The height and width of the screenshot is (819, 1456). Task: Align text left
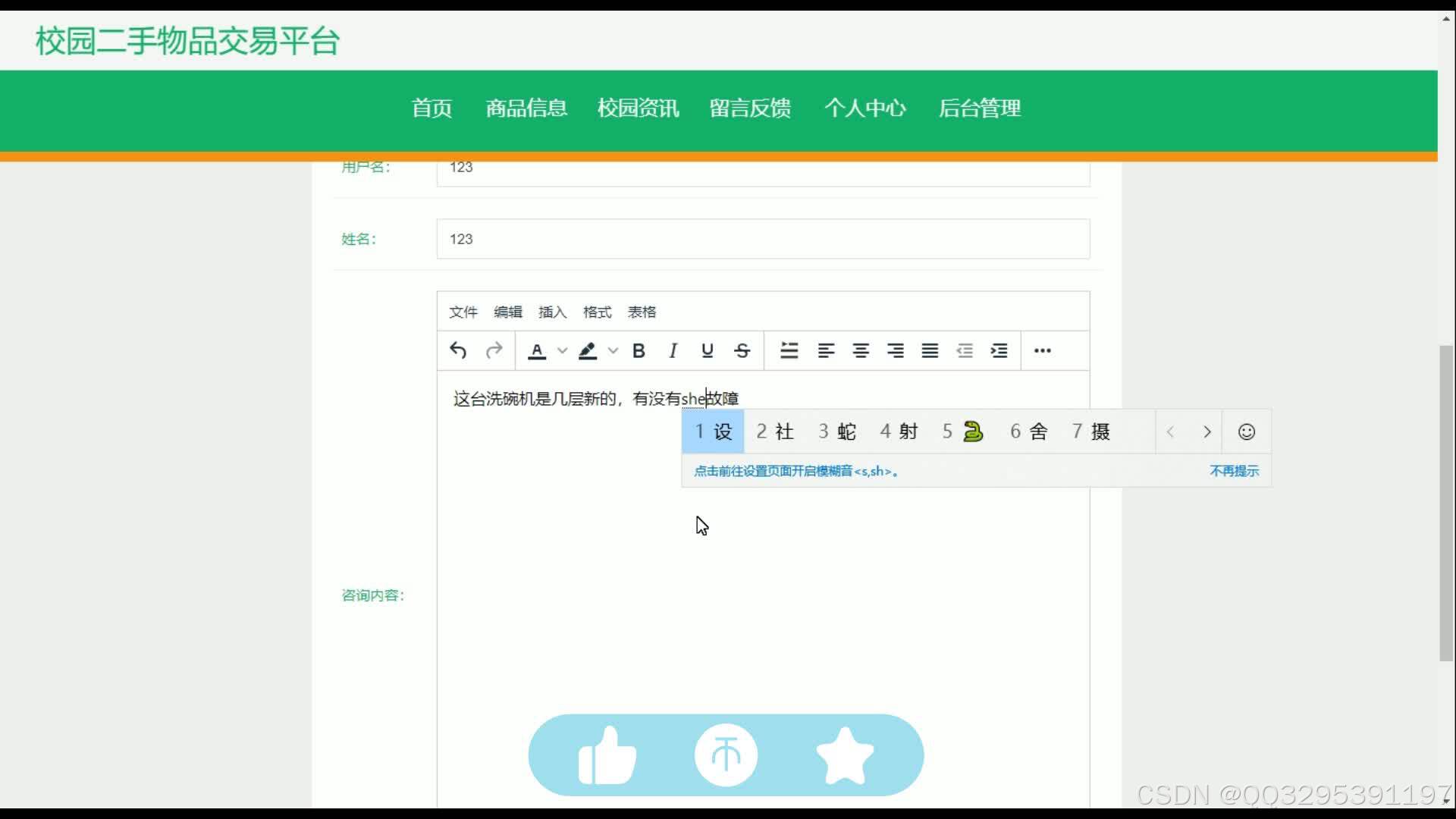coord(826,350)
